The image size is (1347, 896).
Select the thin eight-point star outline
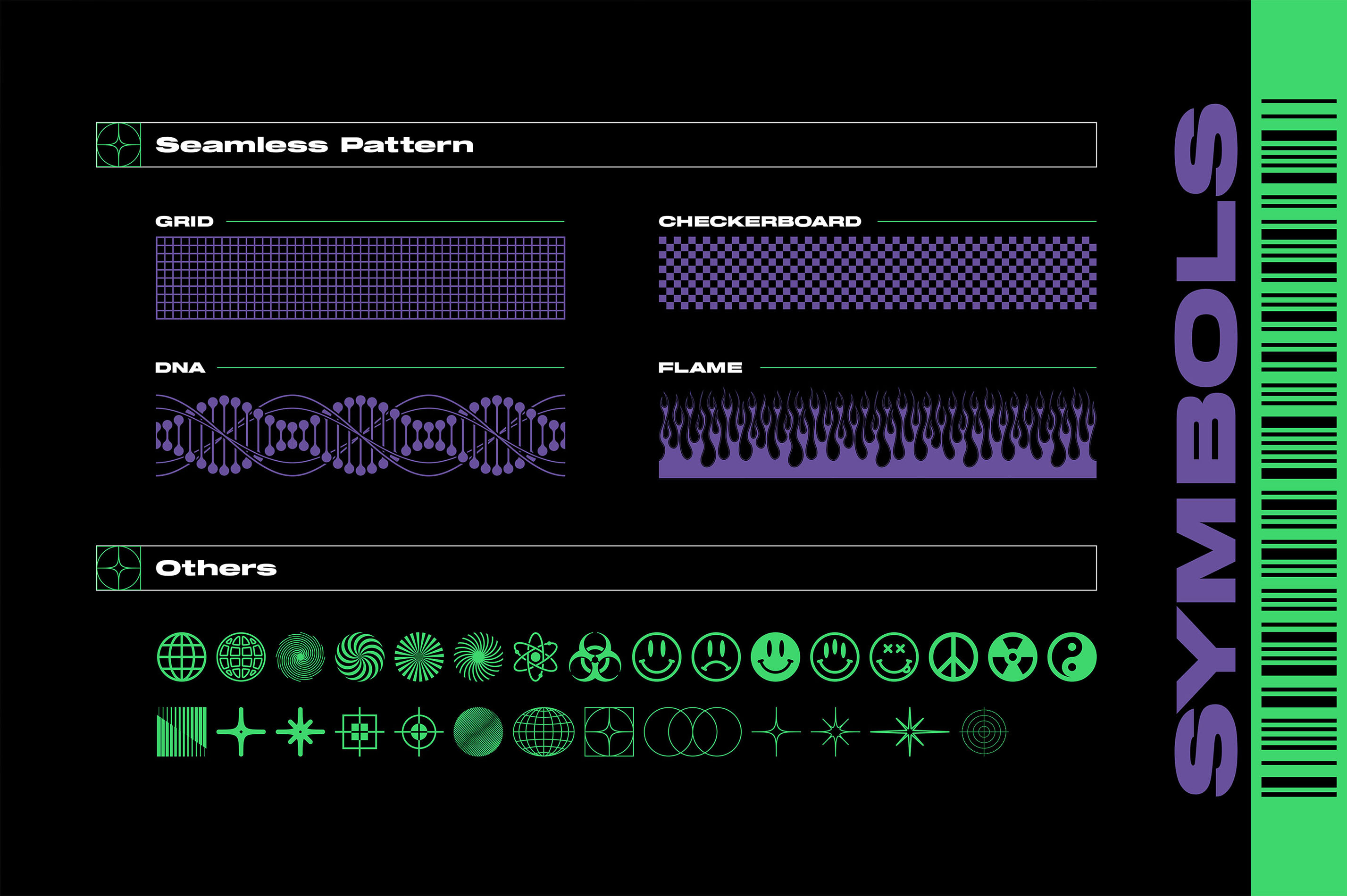point(835,731)
